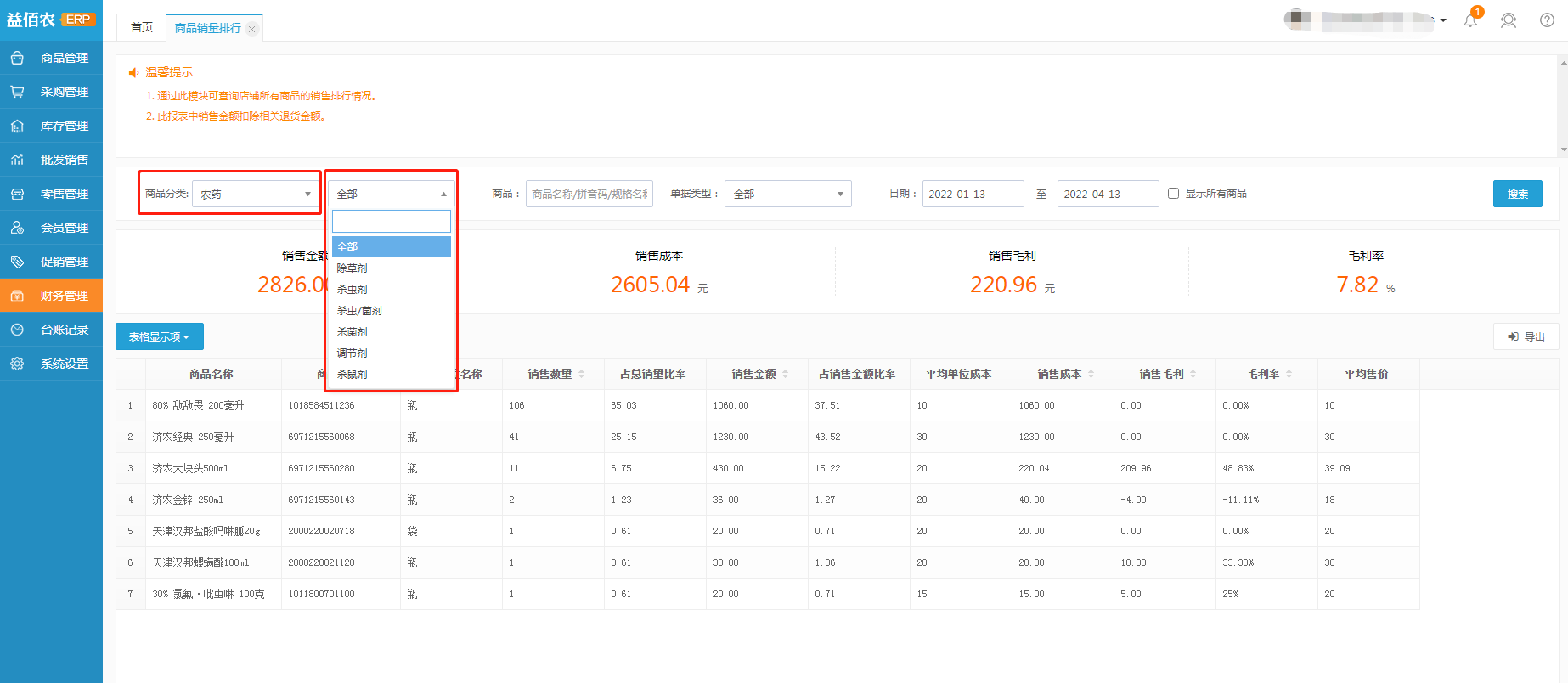Sort by 销售数量 column arrows
Viewport: 1568px width, 683px height.
click(581, 374)
